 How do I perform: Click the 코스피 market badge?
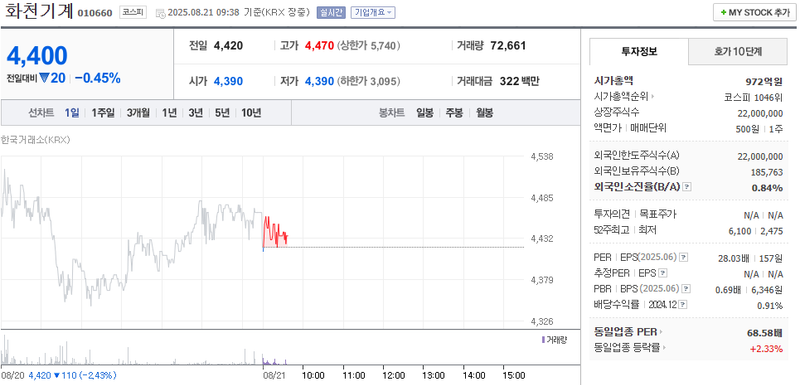point(134,13)
